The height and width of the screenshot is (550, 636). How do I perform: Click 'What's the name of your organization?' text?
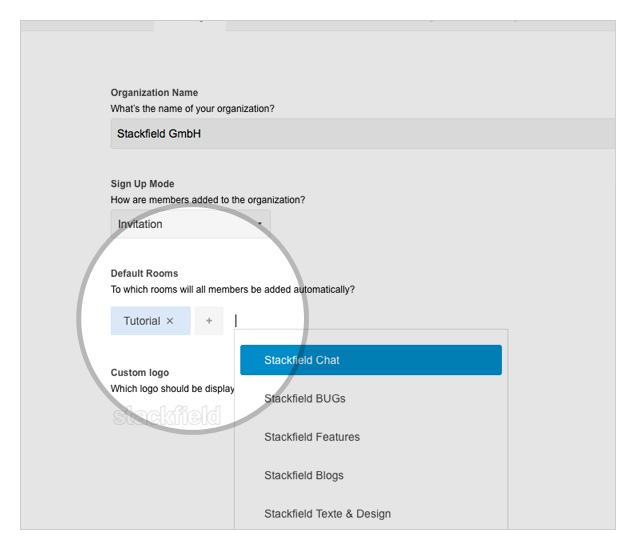click(192, 109)
